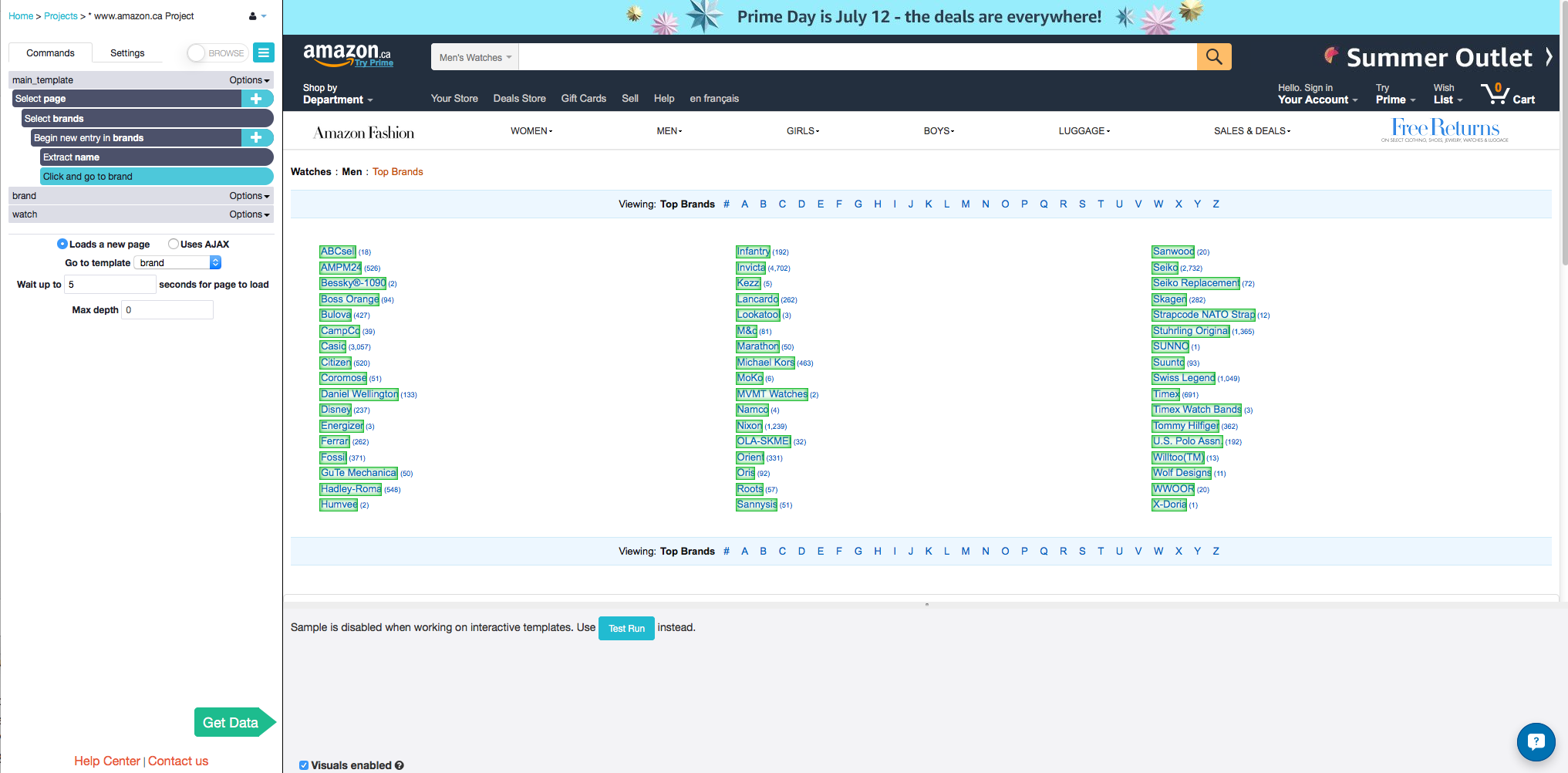Expand Shop by Department menu
The image size is (1568, 773).
click(338, 94)
